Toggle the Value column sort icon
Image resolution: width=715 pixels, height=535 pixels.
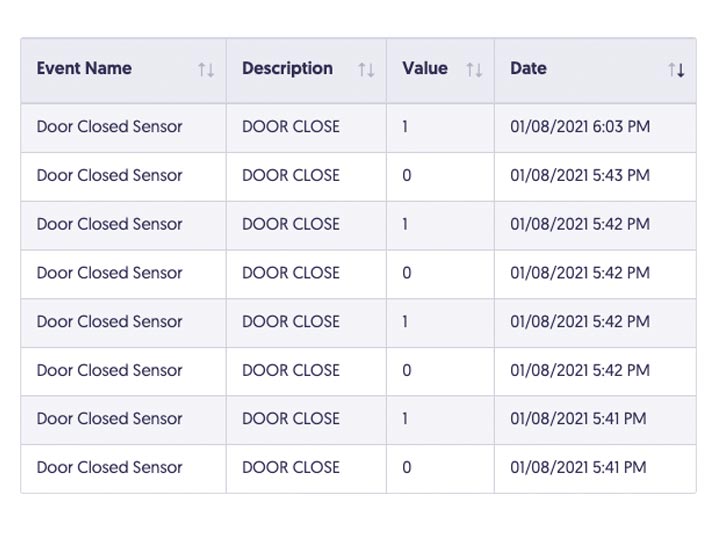[474, 70]
